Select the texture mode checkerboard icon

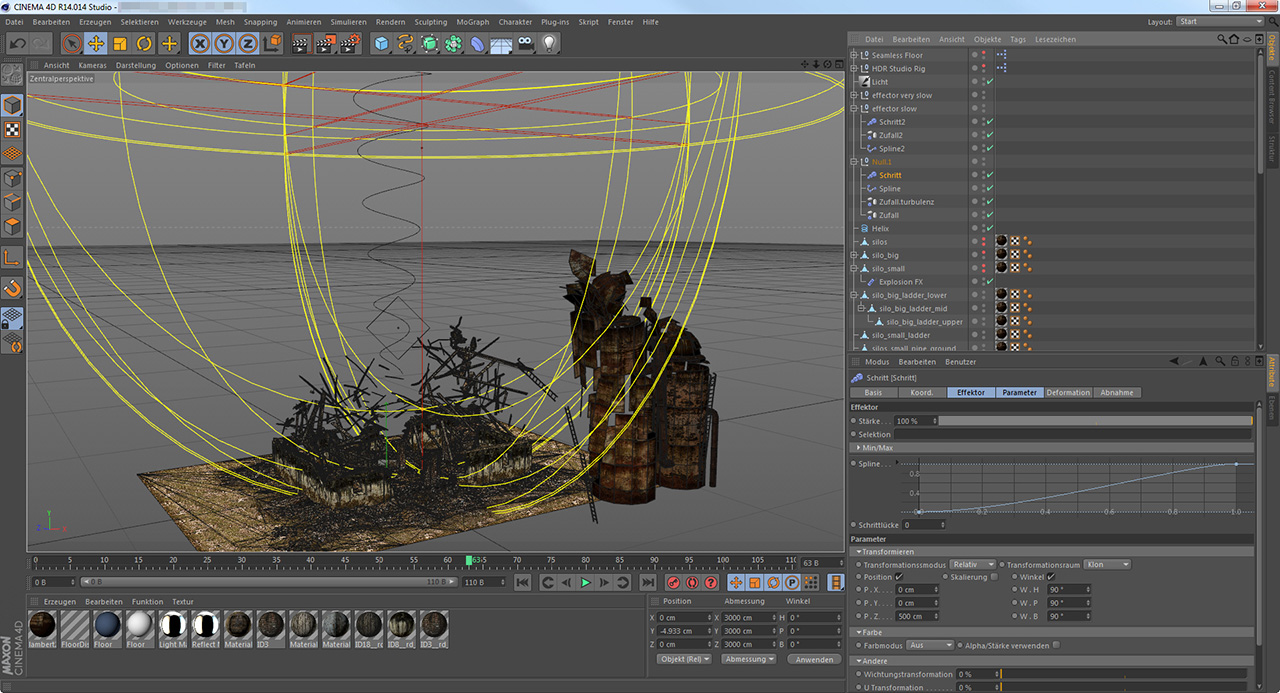12,129
